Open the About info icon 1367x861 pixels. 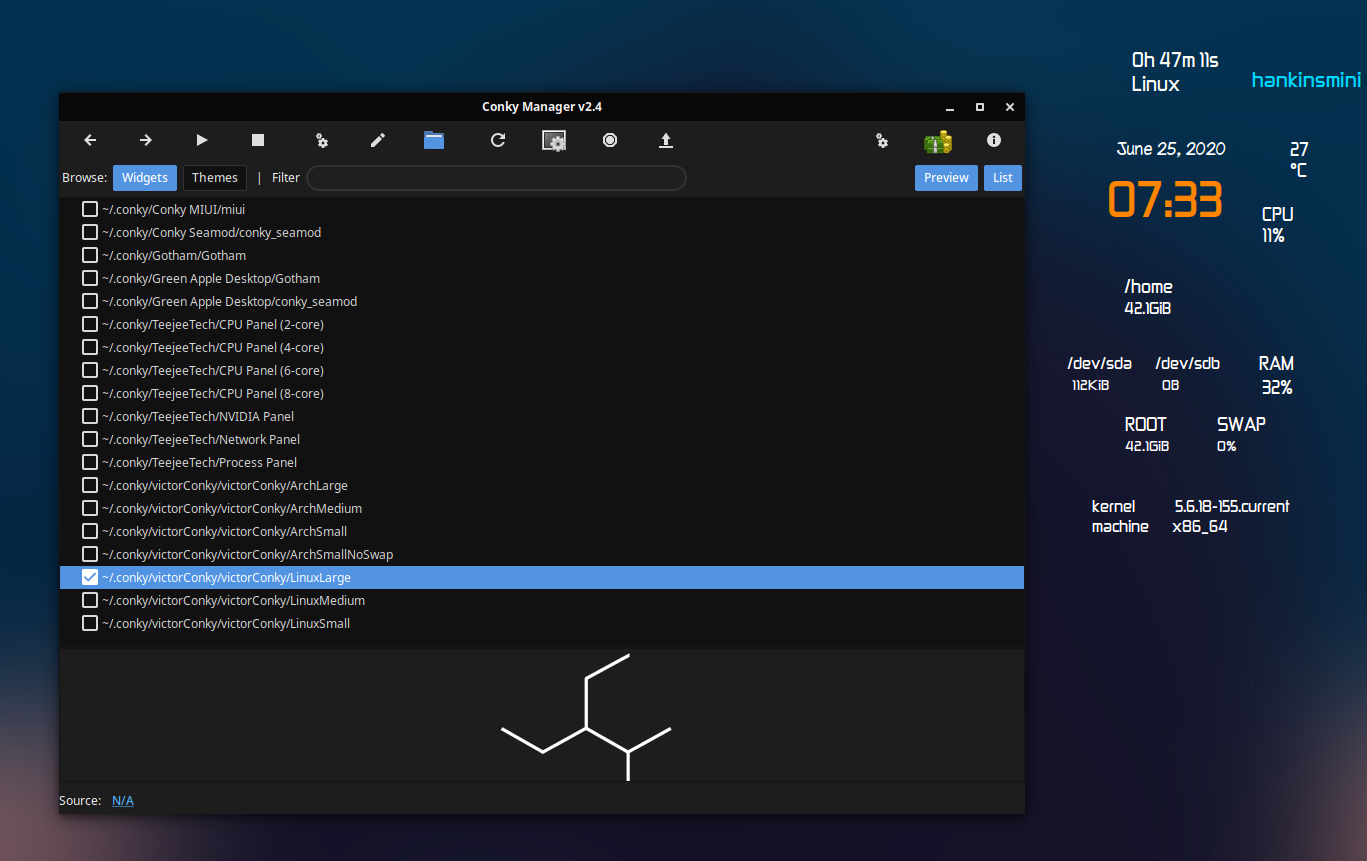pos(994,141)
